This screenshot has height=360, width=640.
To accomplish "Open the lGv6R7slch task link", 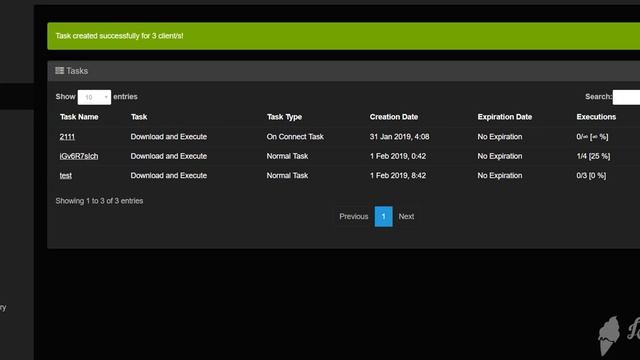I will pyautogui.click(x=79, y=156).
